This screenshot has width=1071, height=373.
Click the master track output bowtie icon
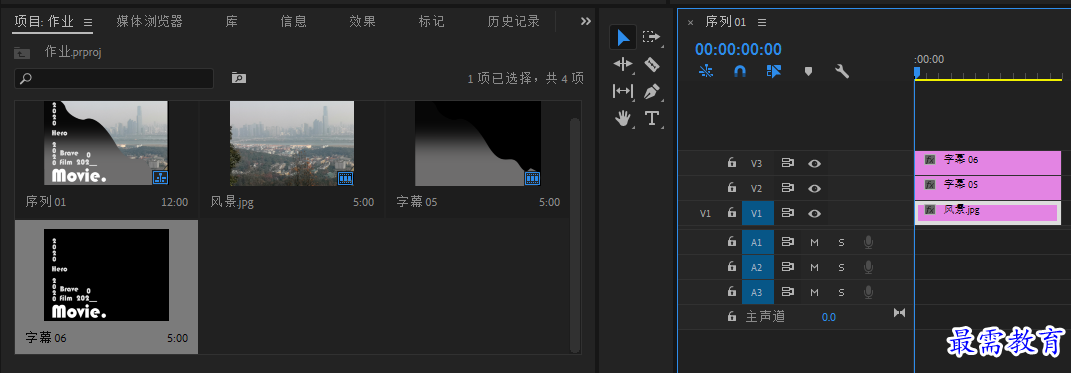click(x=900, y=313)
